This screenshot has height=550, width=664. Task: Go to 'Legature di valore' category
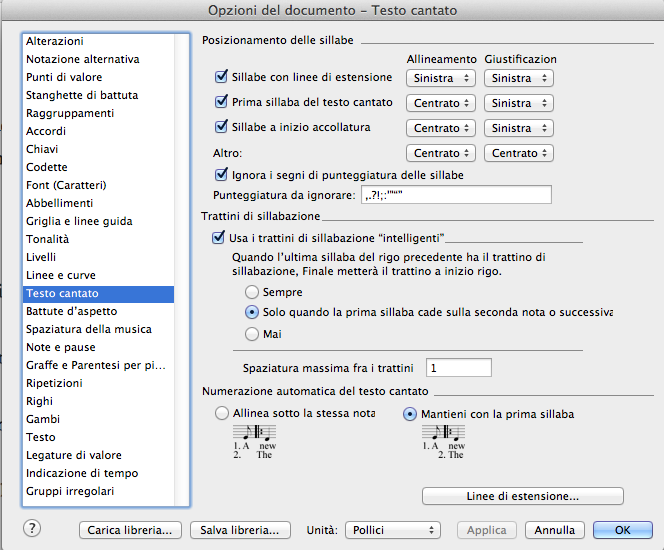tap(74, 455)
